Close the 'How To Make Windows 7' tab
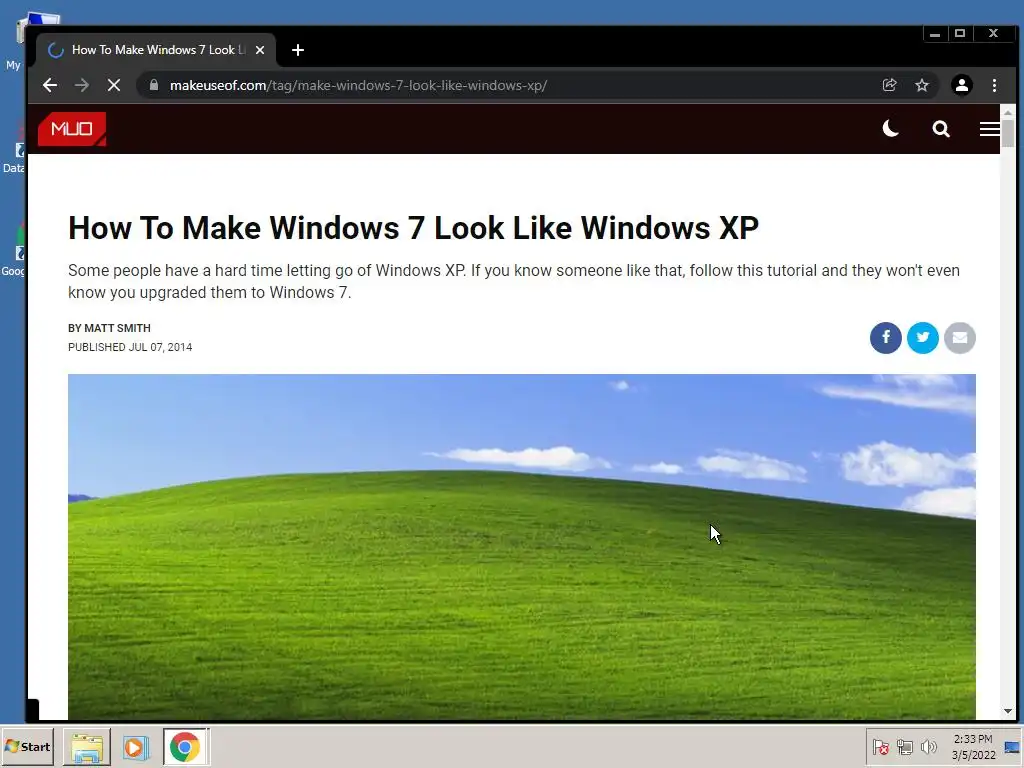 click(x=260, y=50)
